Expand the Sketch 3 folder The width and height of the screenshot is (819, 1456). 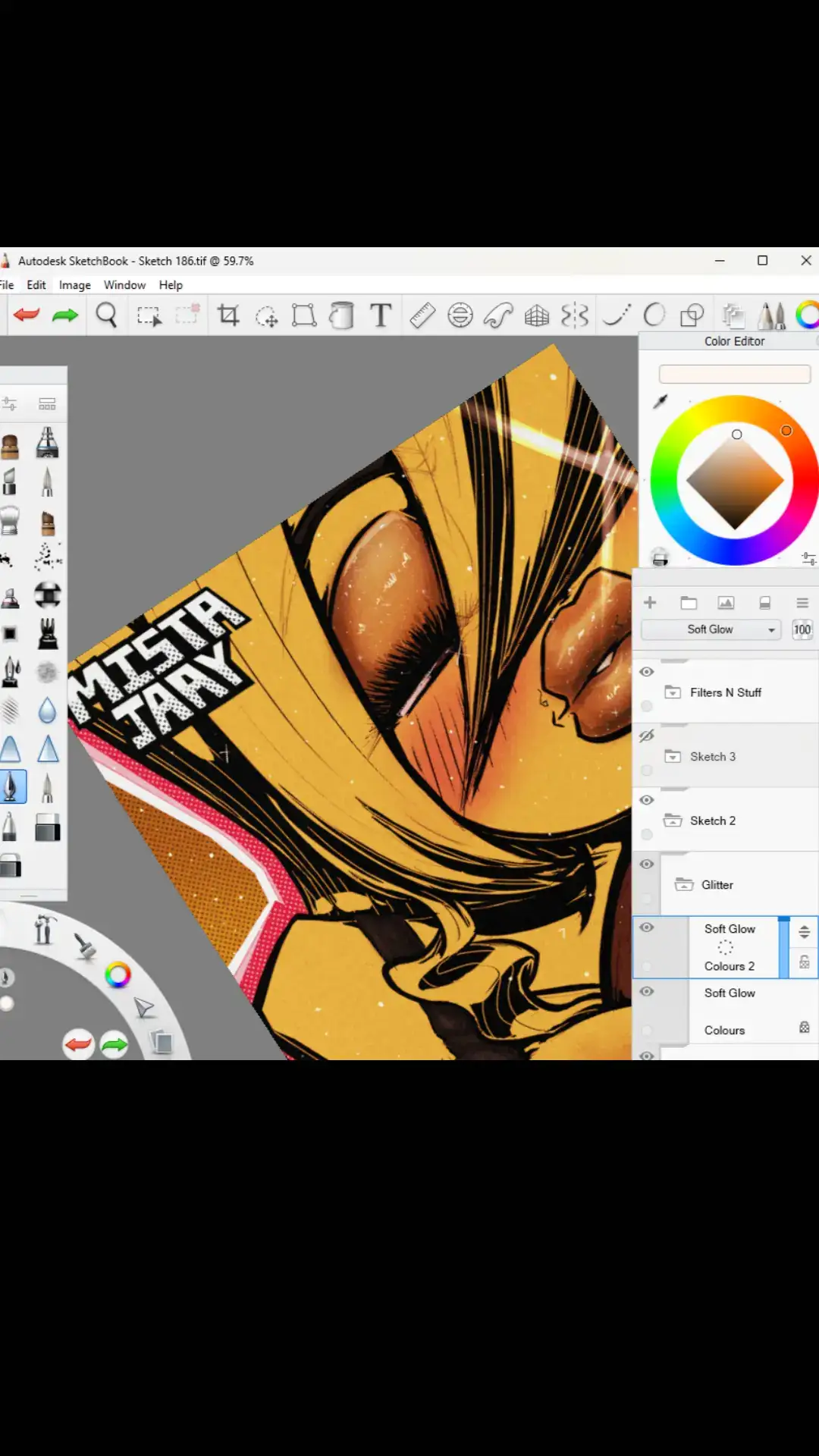pos(673,756)
